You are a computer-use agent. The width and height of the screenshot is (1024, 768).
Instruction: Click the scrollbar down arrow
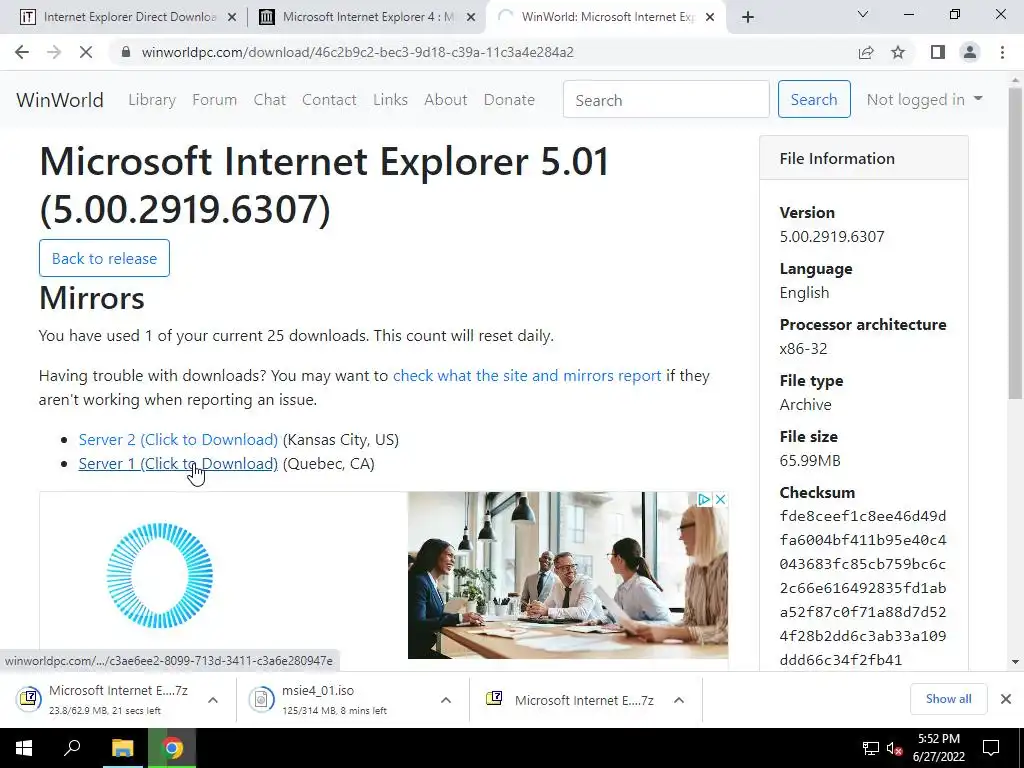point(1015,662)
